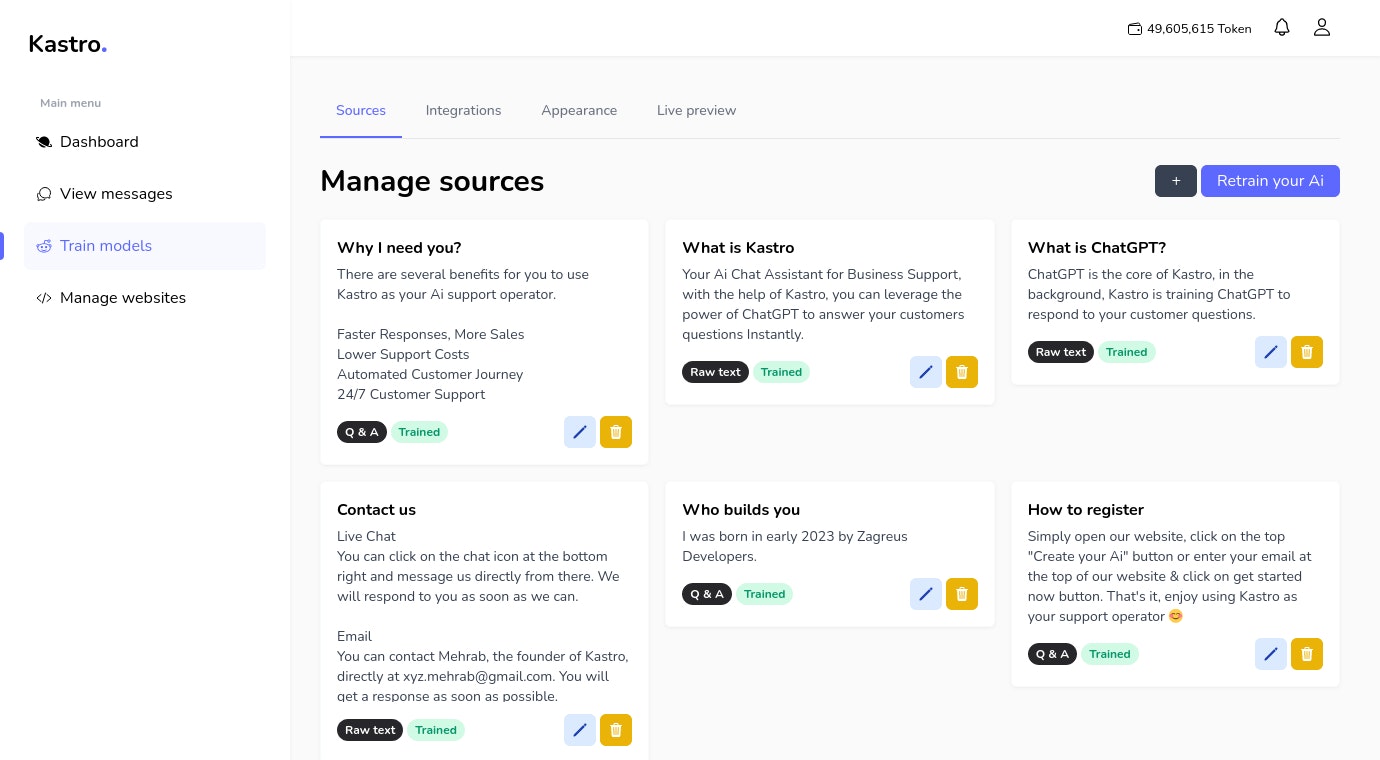This screenshot has height=760, width=1380.
Task: Click Trained badge on "What is ChatGPT?"
Action: (x=1127, y=352)
